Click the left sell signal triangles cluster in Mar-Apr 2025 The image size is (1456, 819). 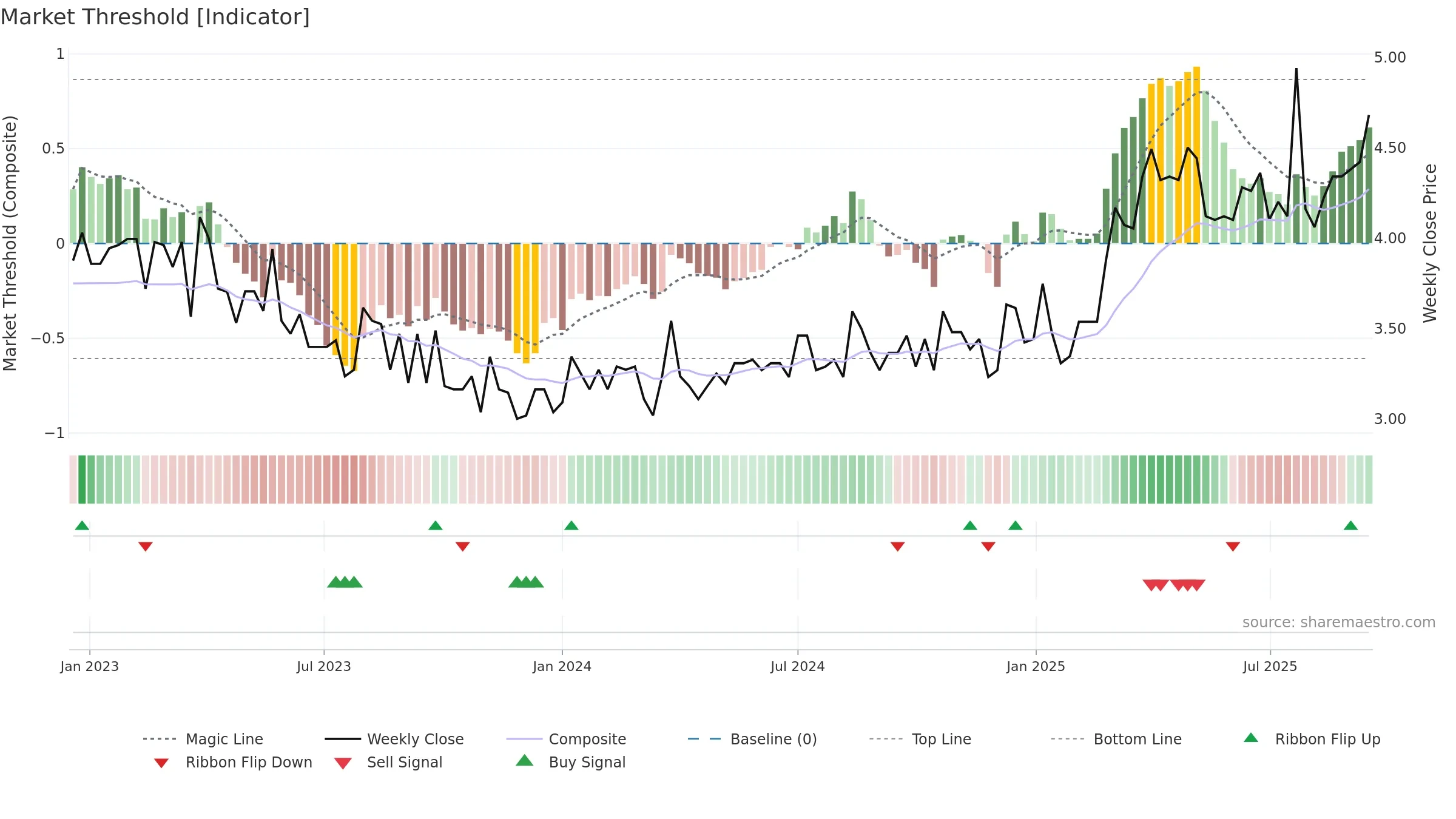tap(1156, 585)
